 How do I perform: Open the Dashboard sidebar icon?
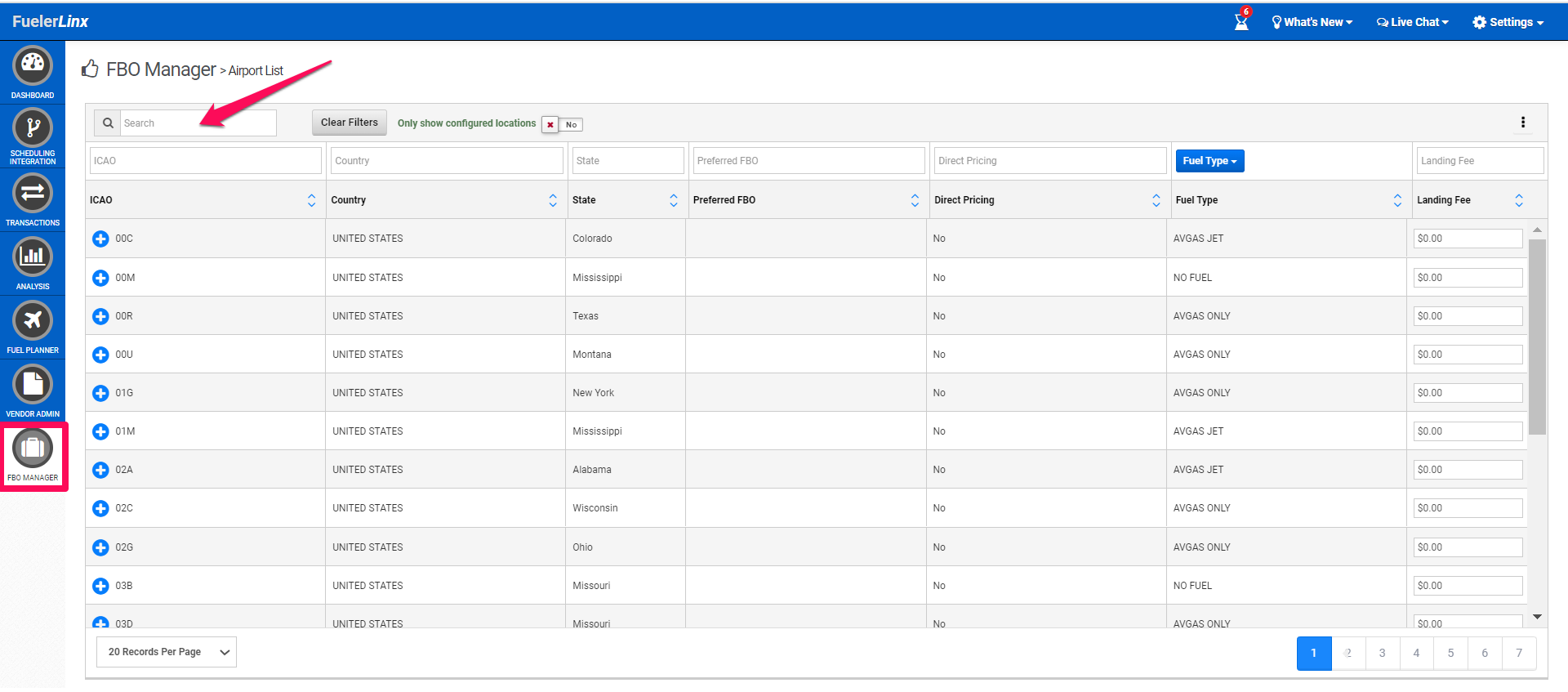pyautogui.click(x=33, y=65)
